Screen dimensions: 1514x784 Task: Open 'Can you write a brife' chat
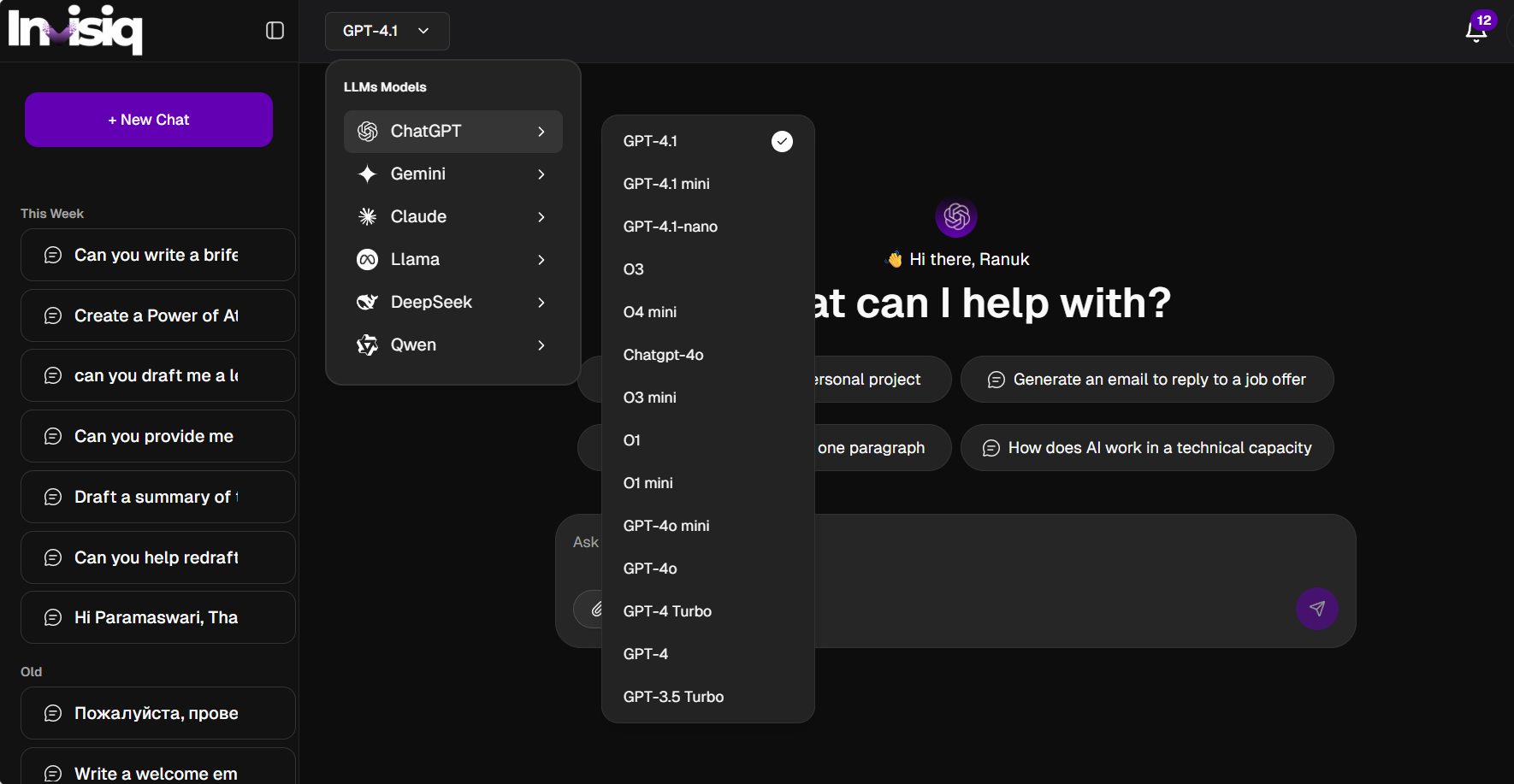(158, 255)
